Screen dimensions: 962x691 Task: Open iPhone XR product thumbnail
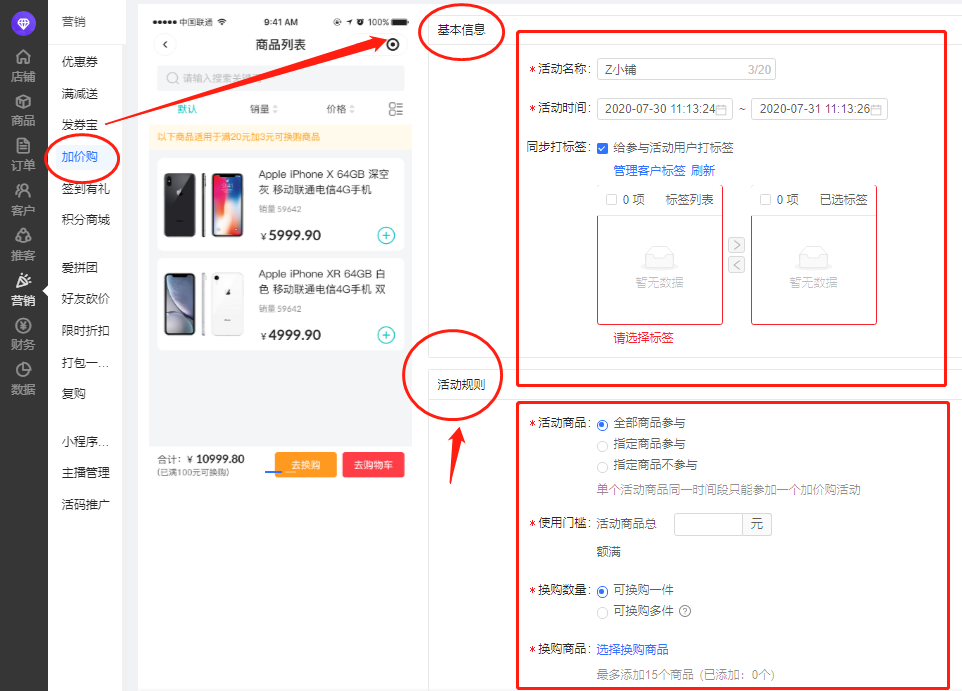click(204, 304)
